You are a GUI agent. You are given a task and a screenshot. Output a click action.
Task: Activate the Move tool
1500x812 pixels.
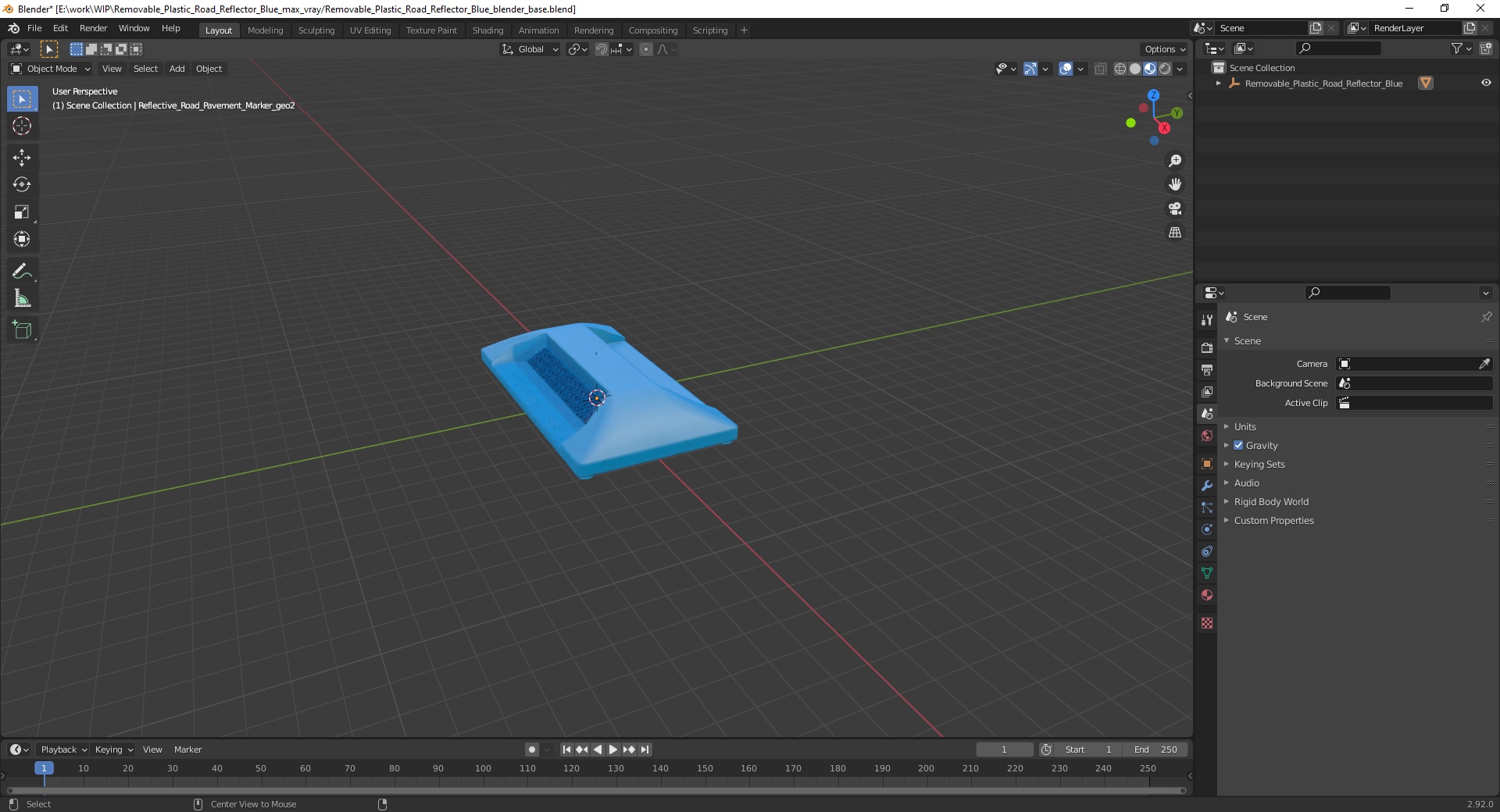tap(22, 158)
